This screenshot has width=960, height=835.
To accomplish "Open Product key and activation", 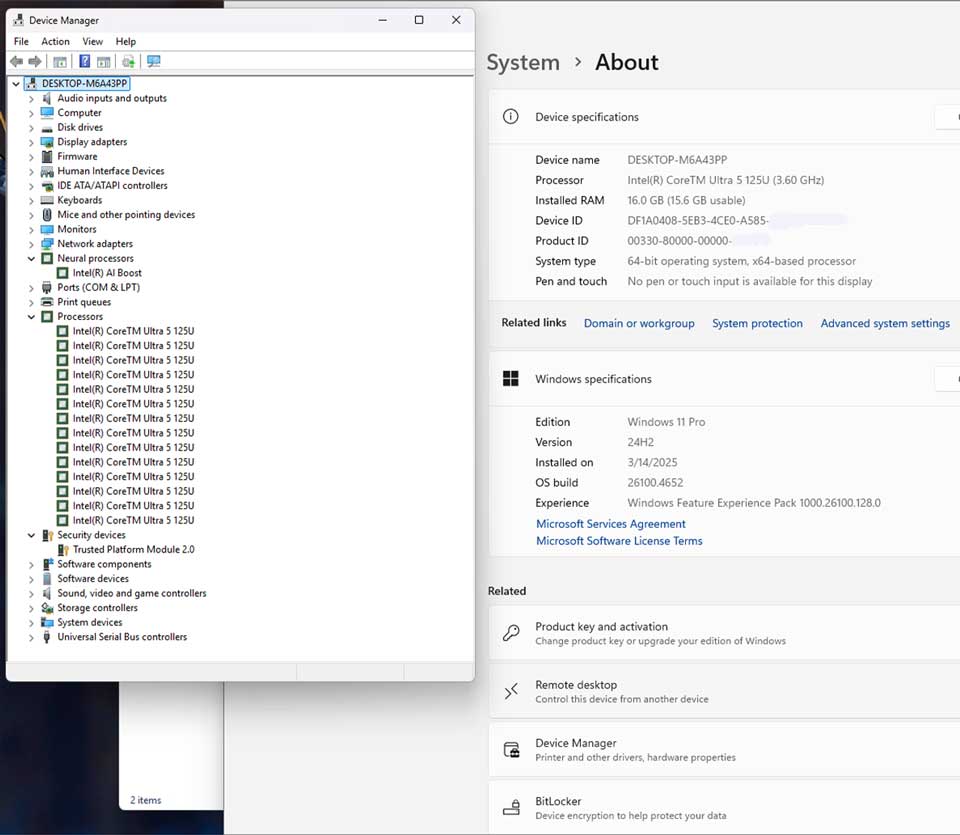I will click(x=601, y=627).
